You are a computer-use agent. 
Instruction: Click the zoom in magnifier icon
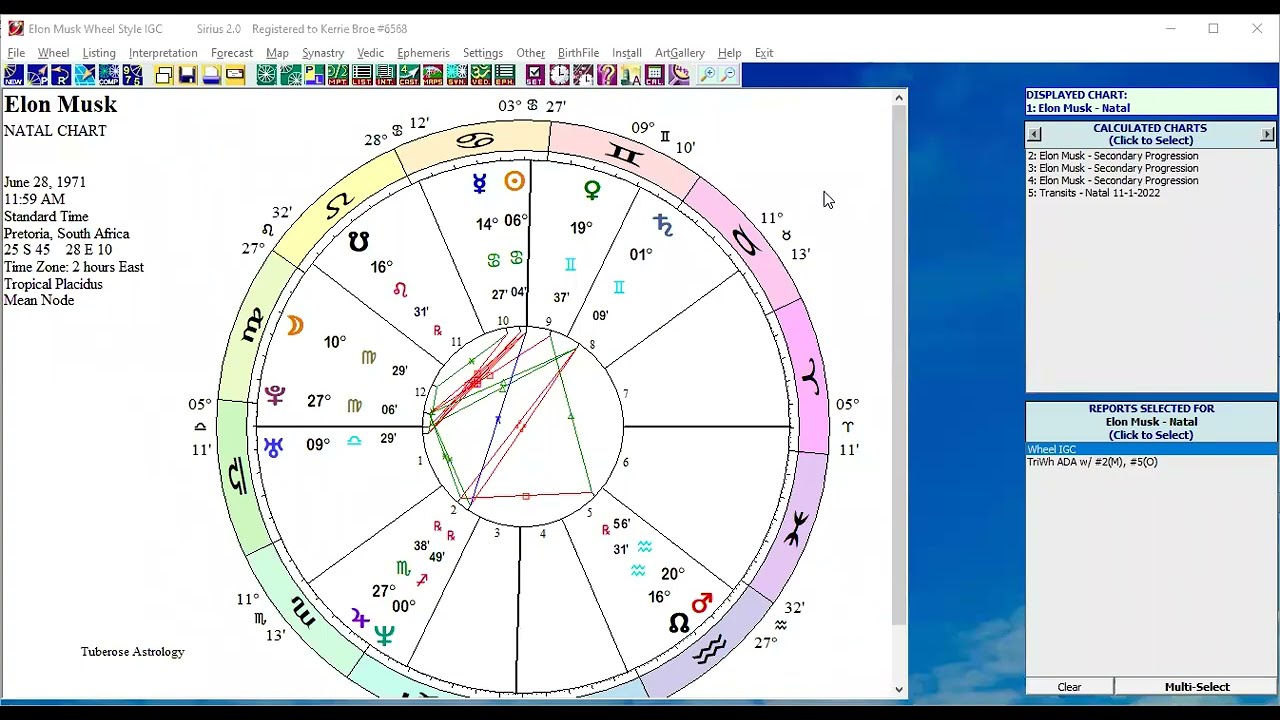pyautogui.click(x=707, y=74)
